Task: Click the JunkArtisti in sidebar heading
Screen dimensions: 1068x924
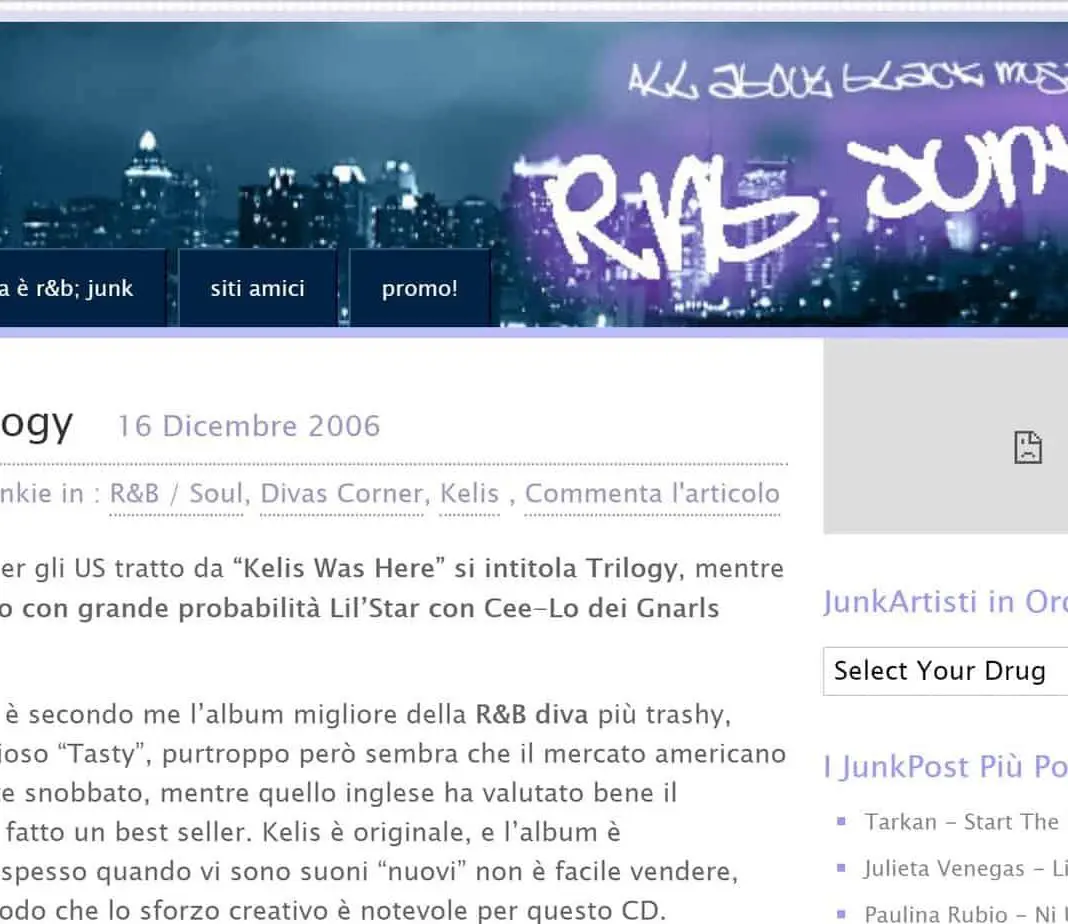Action: coord(945,602)
